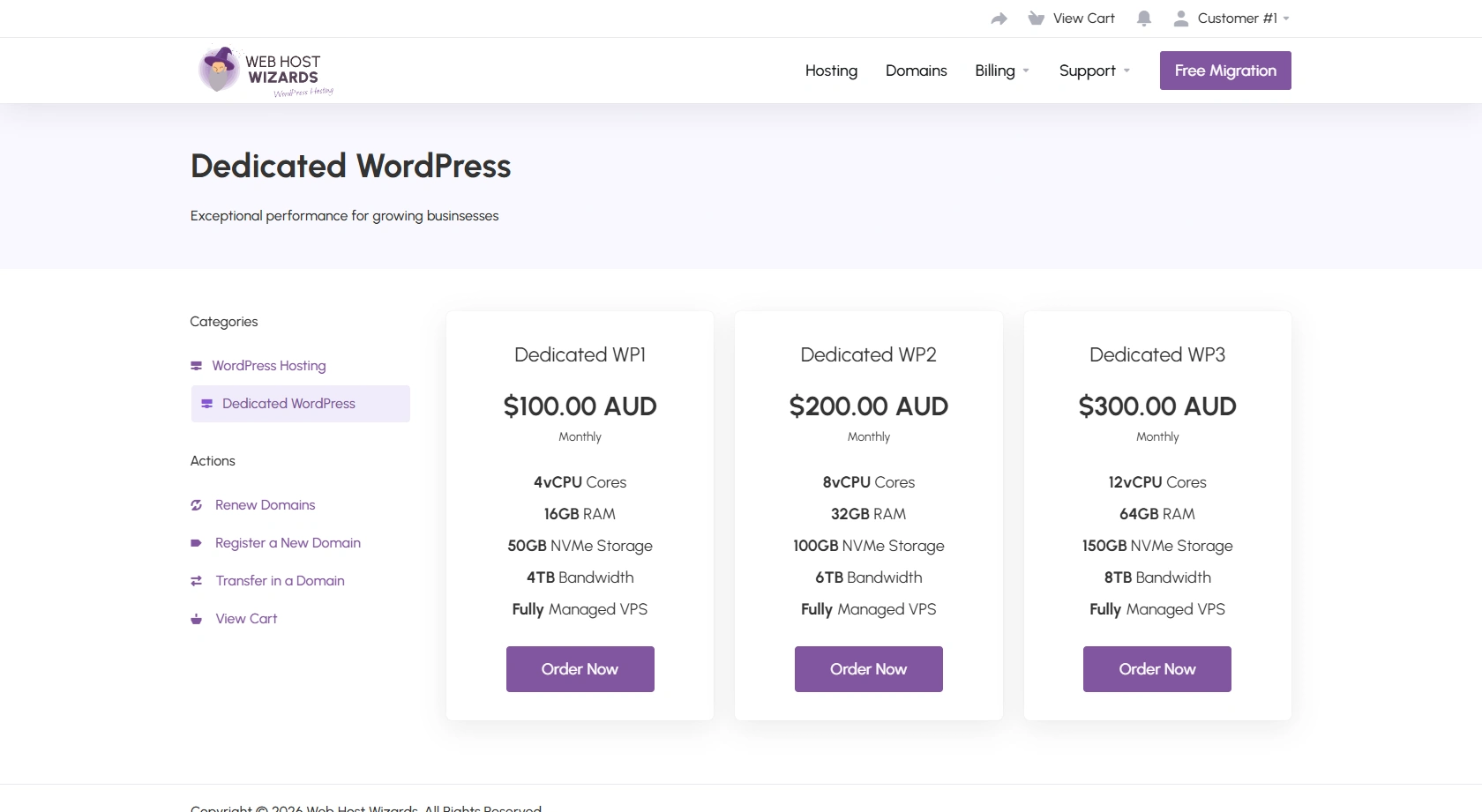Open the Billing dropdown menu
The width and height of the screenshot is (1482, 812).
pyautogui.click(x=1002, y=71)
